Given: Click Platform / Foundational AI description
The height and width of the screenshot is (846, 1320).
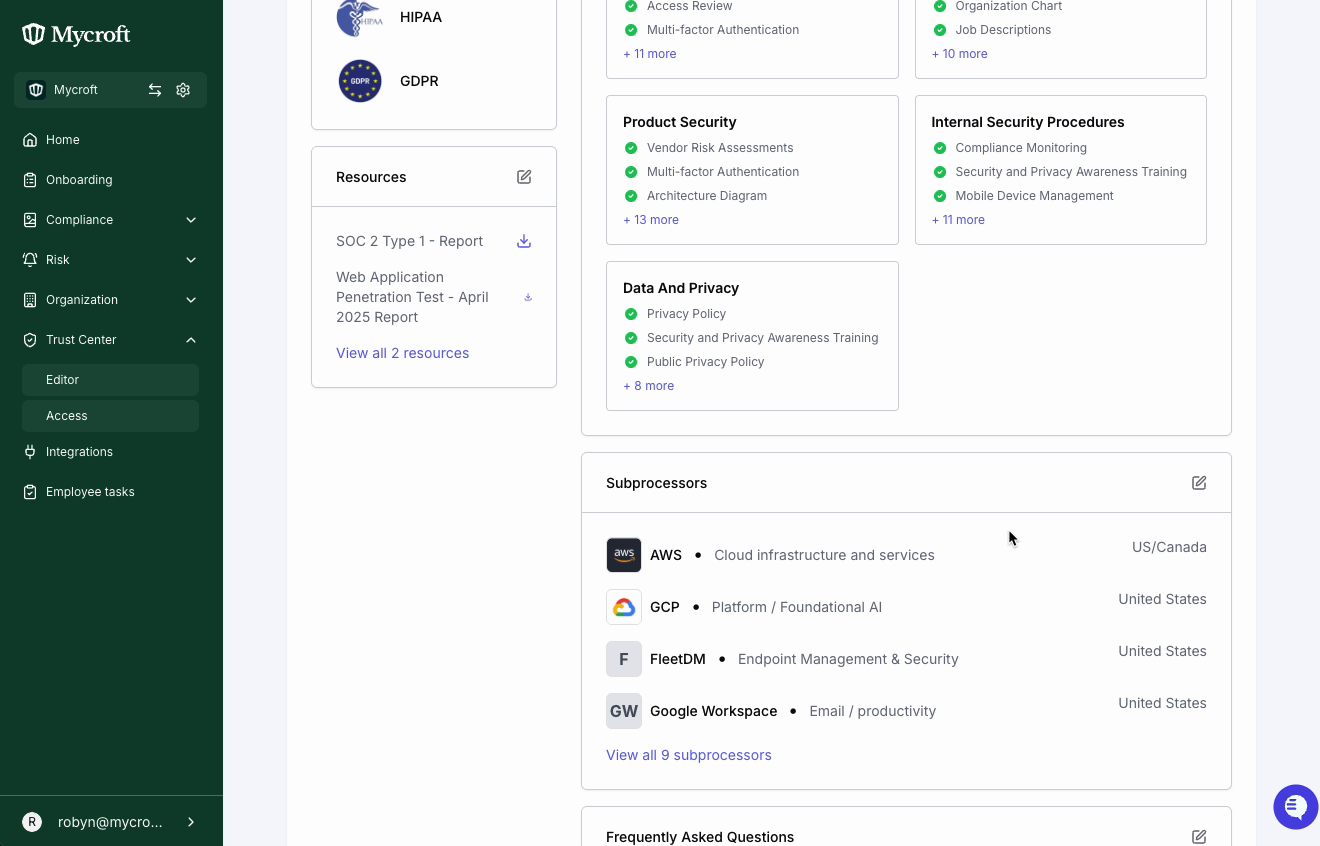Looking at the screenshot, I should [797, 607].
